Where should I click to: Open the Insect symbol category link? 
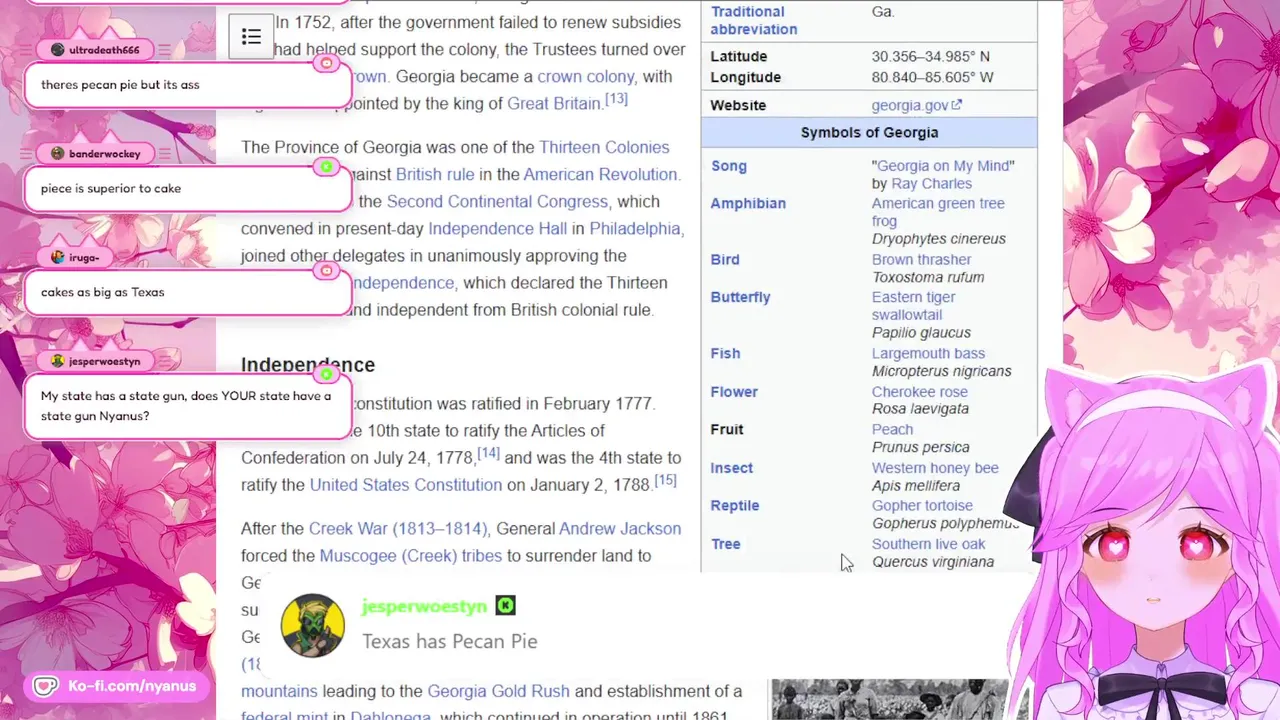click(731, 468)
